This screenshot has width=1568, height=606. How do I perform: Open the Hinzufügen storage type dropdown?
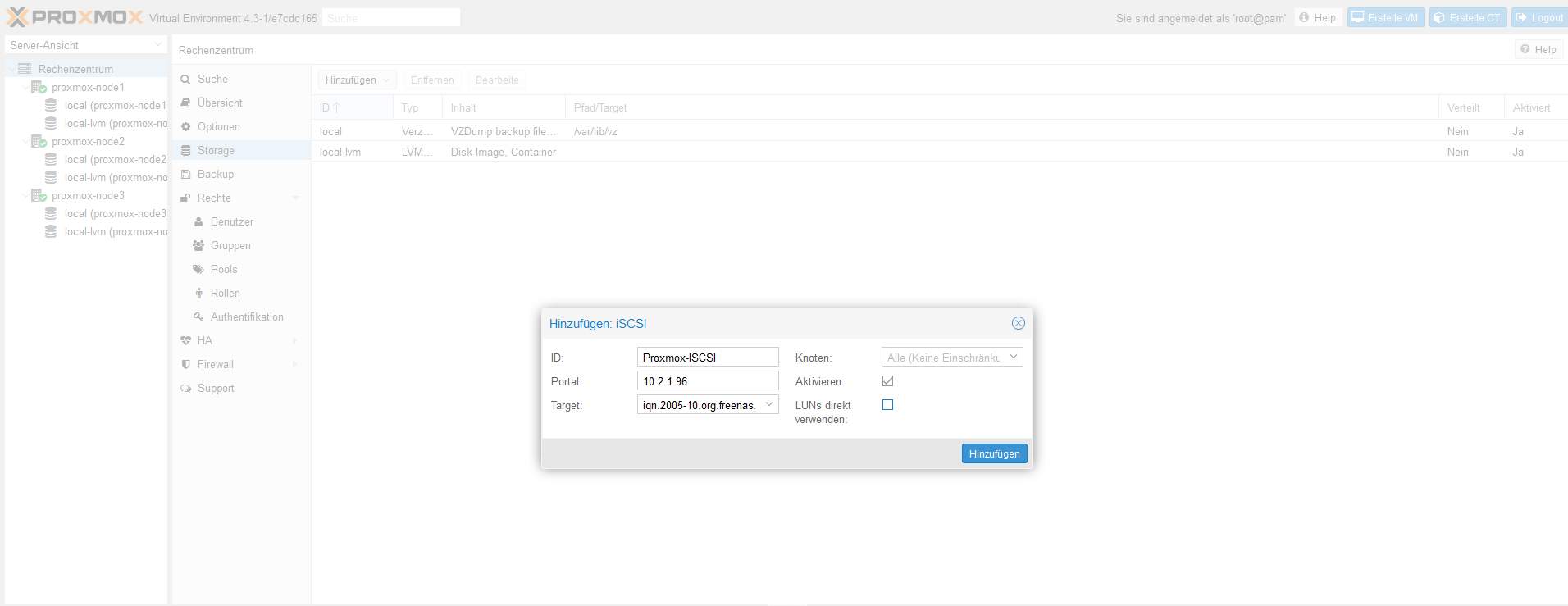click(358, 80)
